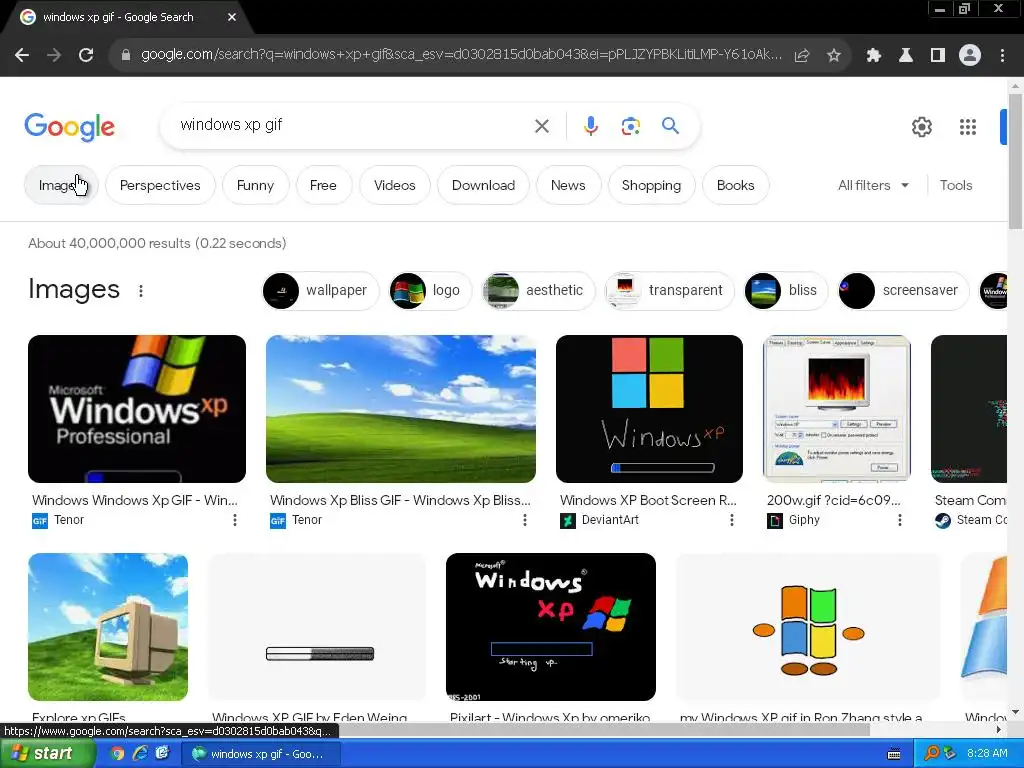Switch to the Shopping filter
The height and width of the screenshot is (768, 1024).
coord(651,185)
